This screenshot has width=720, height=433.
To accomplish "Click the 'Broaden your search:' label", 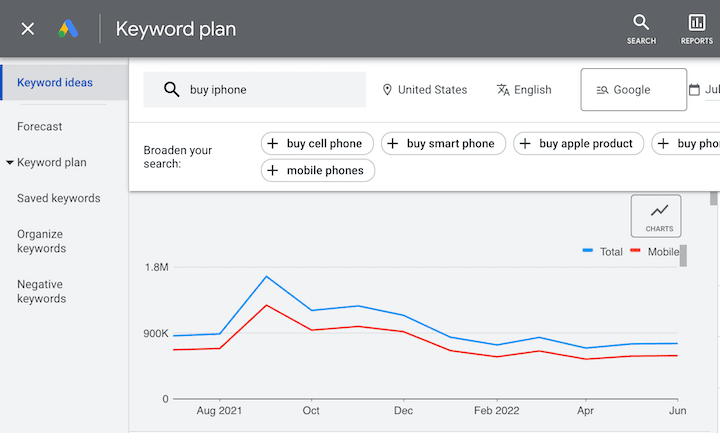I will [178, 157].
